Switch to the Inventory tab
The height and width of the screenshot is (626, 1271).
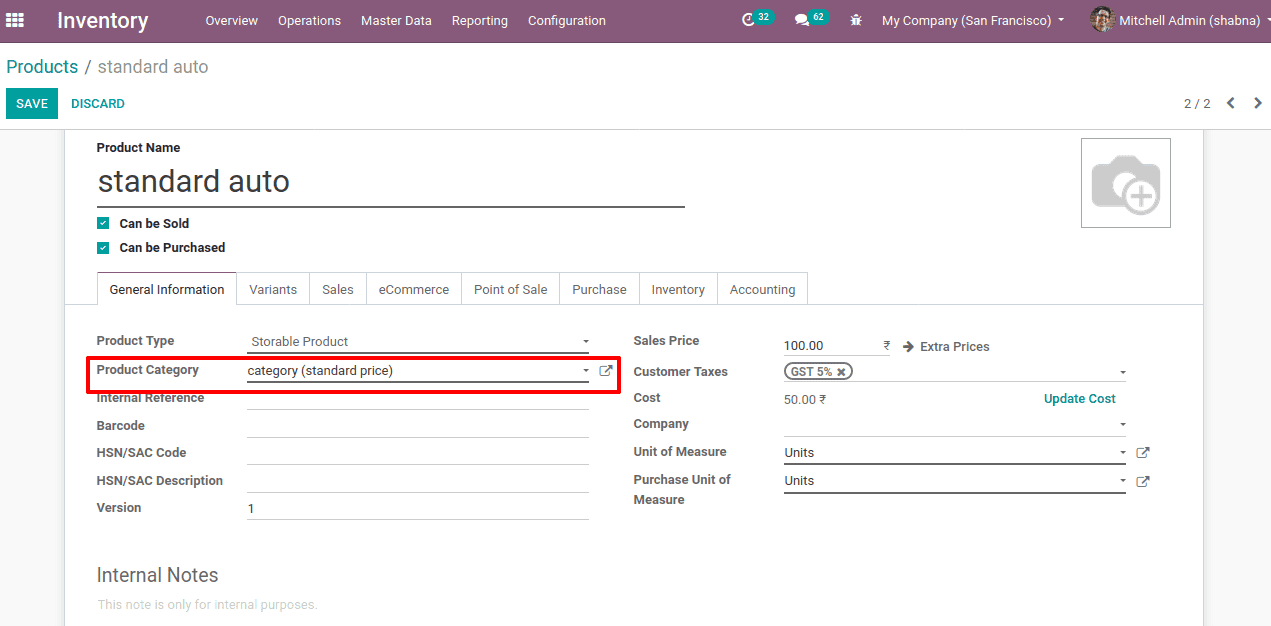point(678,289)
